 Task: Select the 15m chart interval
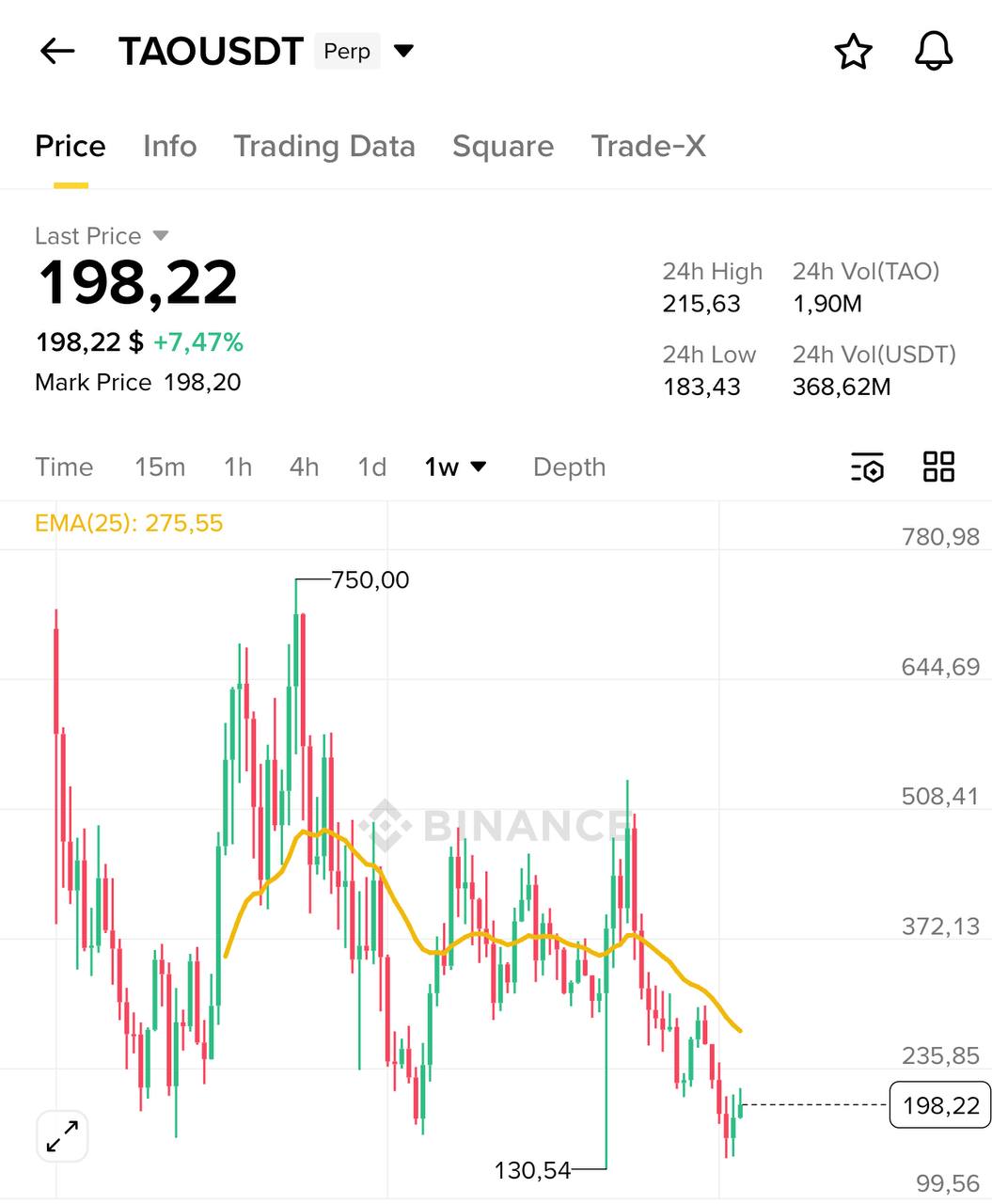click(x=160, y=467)
